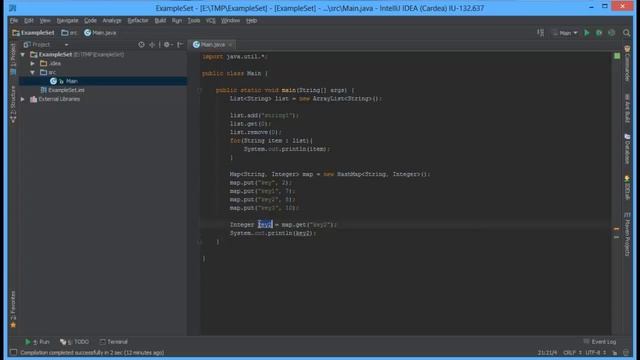
Task: Open the Help menu
Action: coord(251,20)
